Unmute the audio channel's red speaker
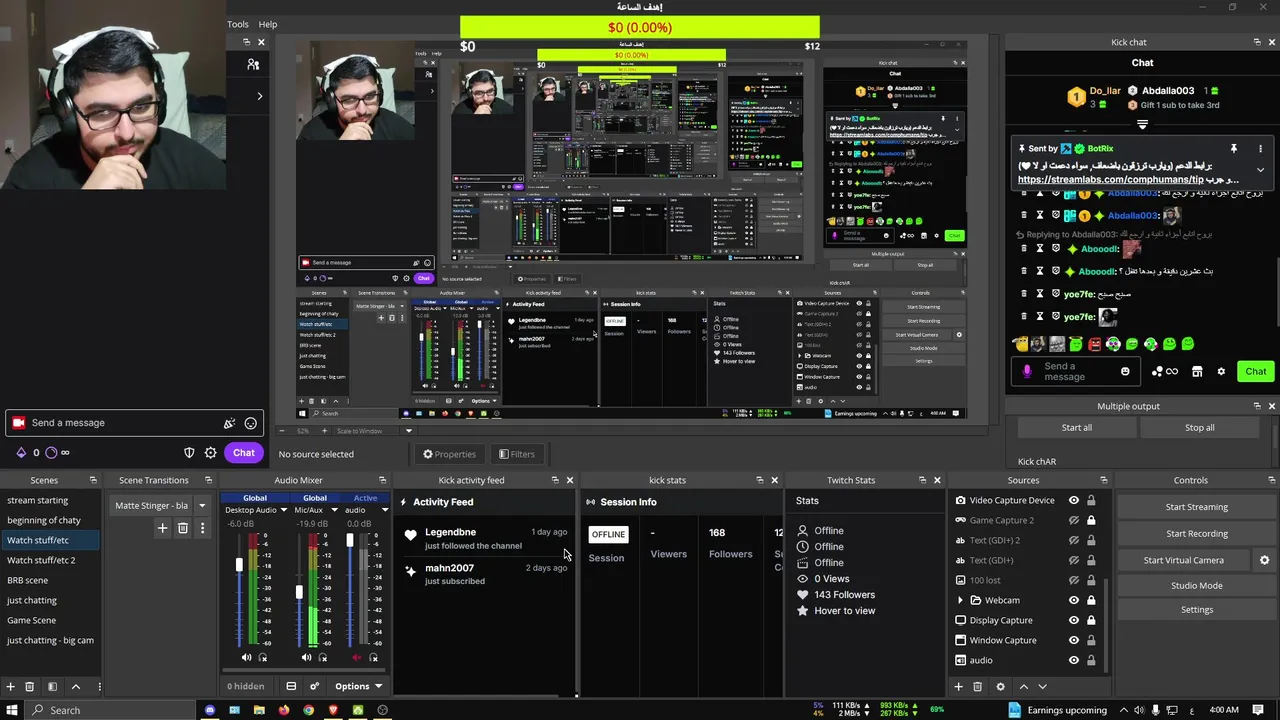Screen dimensions: 1280x720 [x=357, y=657]
